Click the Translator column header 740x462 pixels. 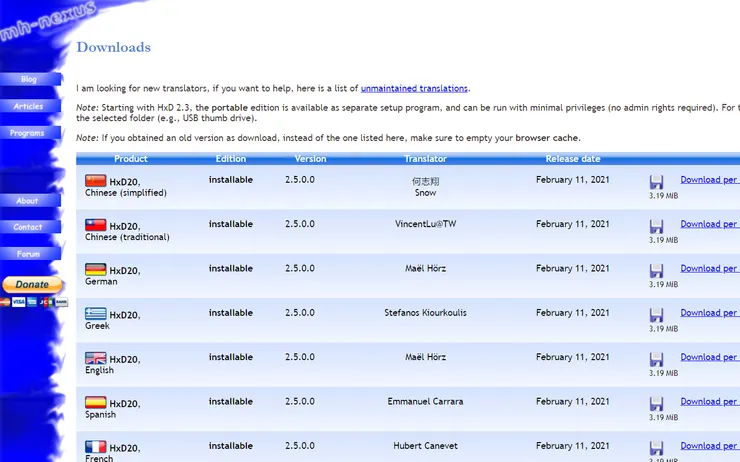tap(425, 159)
